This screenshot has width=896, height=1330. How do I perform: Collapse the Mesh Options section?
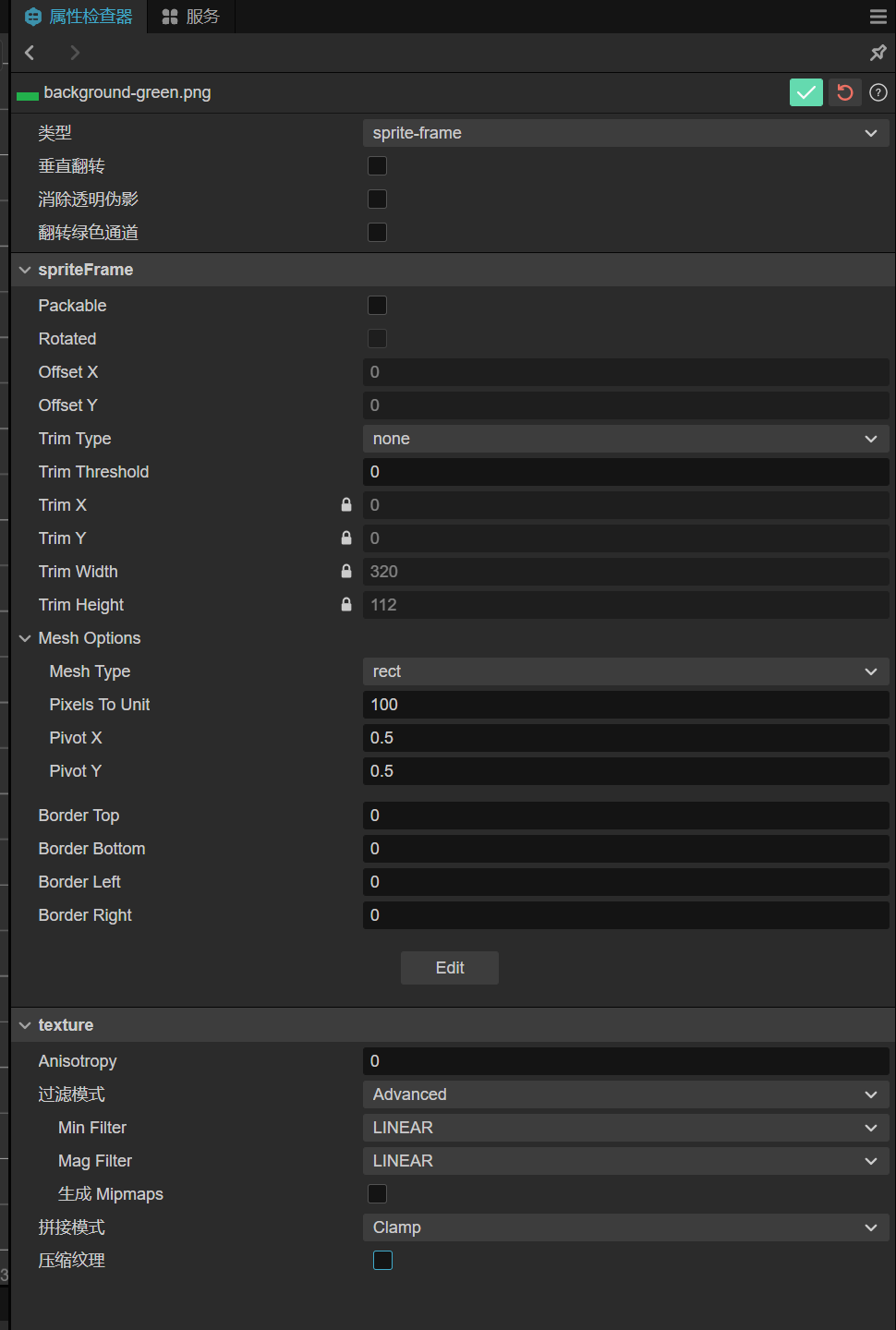(25, 638)
